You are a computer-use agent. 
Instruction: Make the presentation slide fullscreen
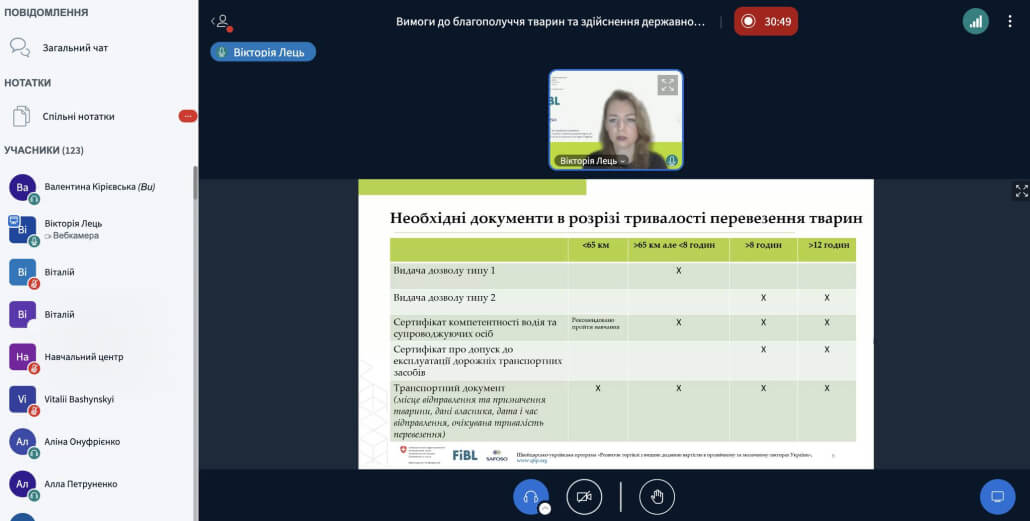pos(1021,190)
